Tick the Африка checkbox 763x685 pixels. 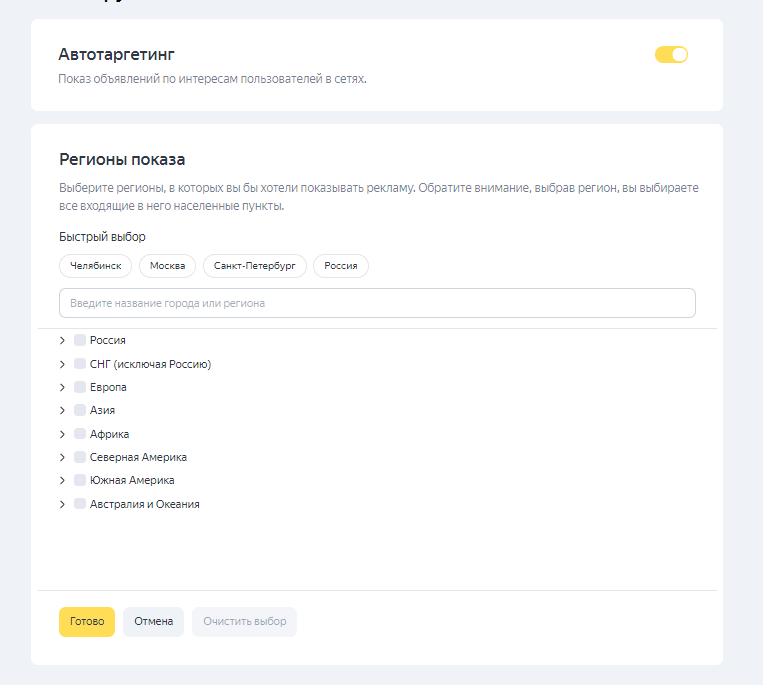(80, 433)
